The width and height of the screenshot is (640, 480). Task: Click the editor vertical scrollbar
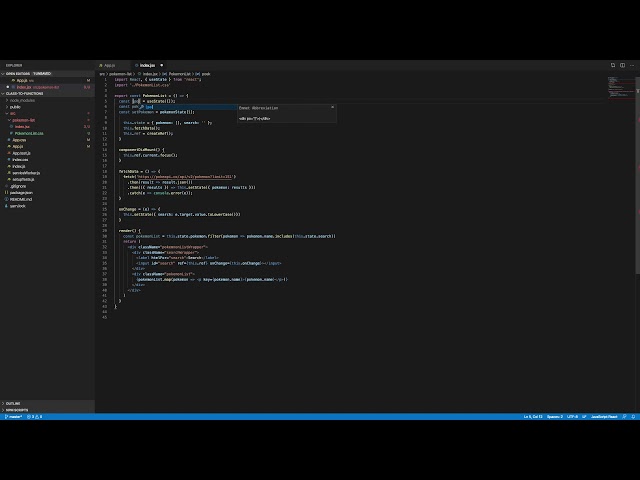pos(638,176)
